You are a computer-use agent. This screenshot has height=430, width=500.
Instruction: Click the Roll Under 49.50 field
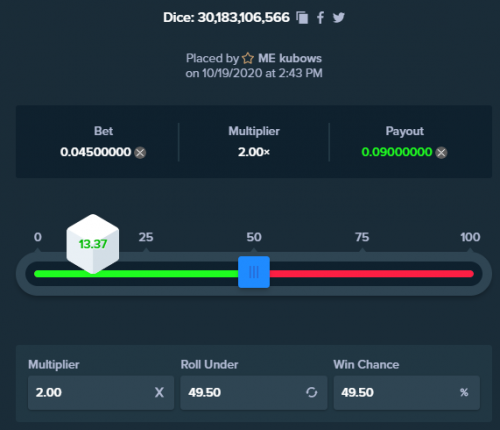point(254,393)
